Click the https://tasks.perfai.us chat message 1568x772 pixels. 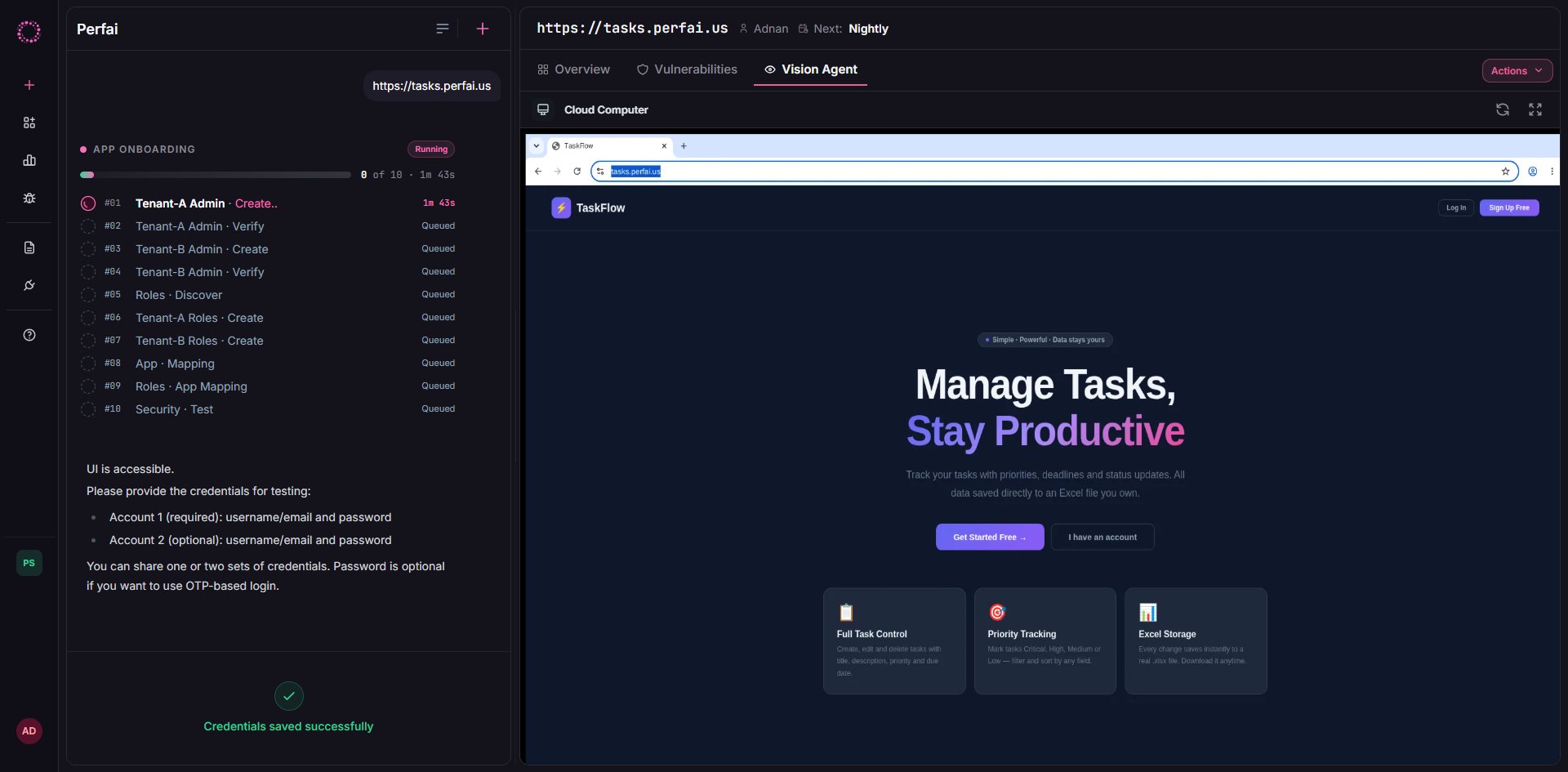pos(431,86)
